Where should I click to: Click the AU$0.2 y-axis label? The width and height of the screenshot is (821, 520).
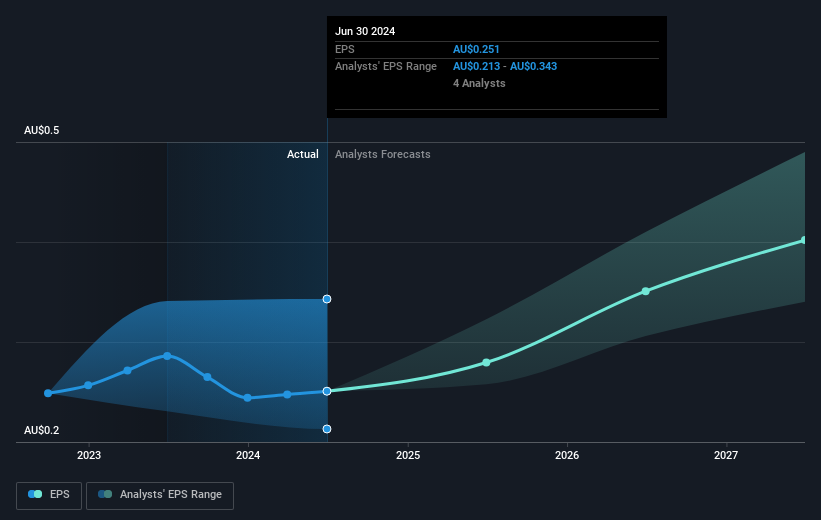tap(41, 430)
